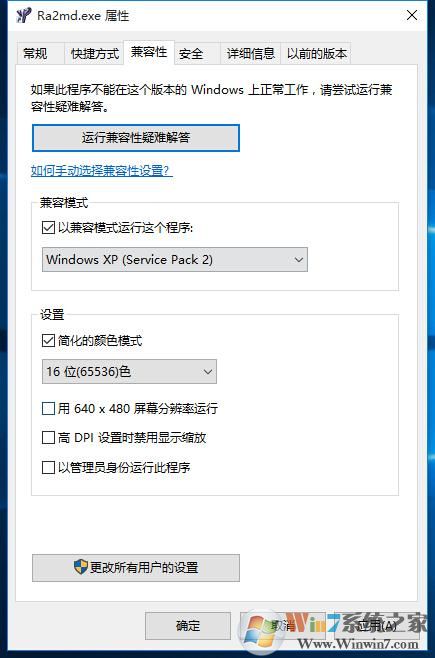Expand the 16 位(65536)色 color dropdown
Image resolution: width=435 pixels, height=658 pixels.
129,371
